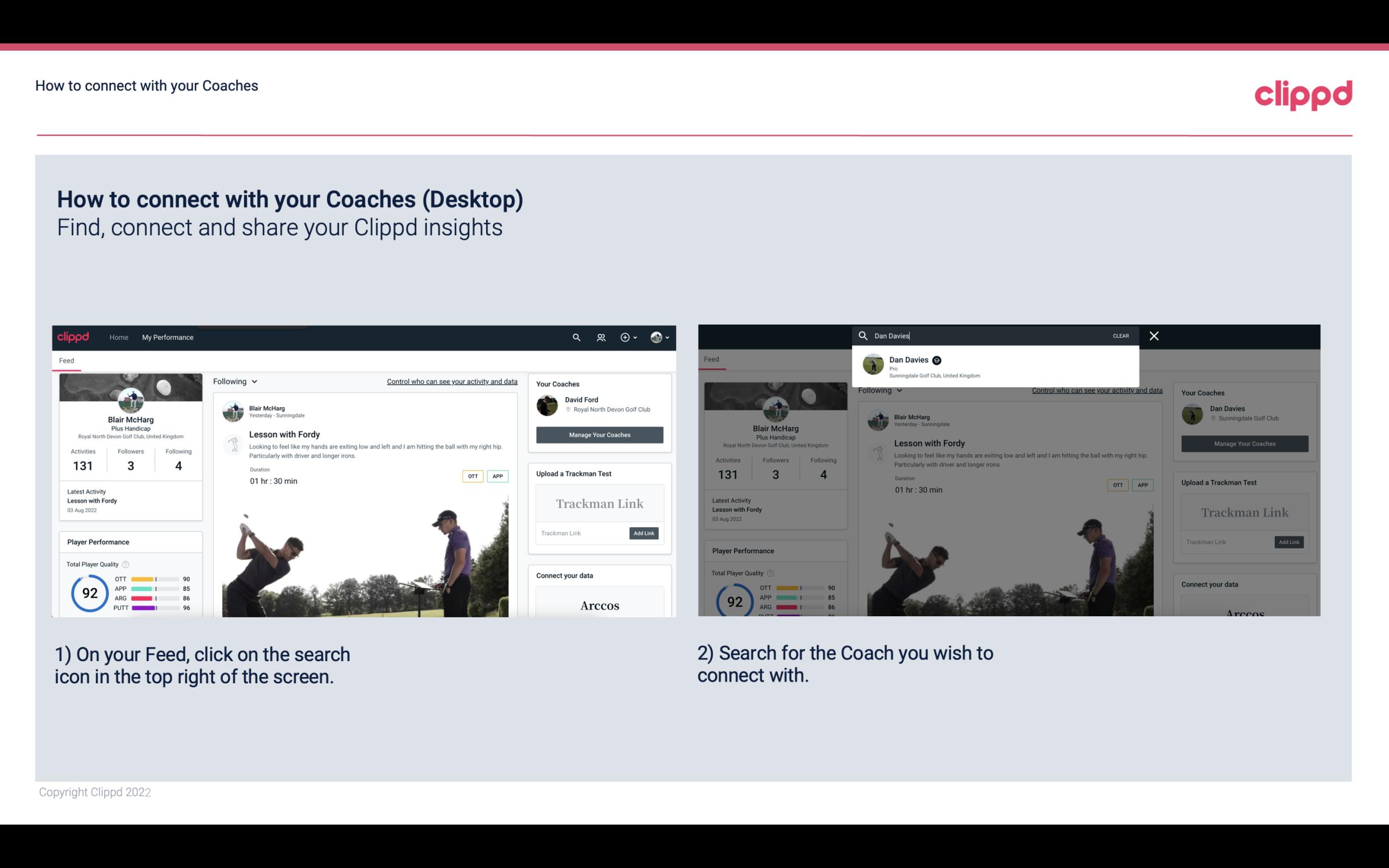Select the Home menu tab in navbar
Viewport: 1389px width, 868px height.
(119, 337)
